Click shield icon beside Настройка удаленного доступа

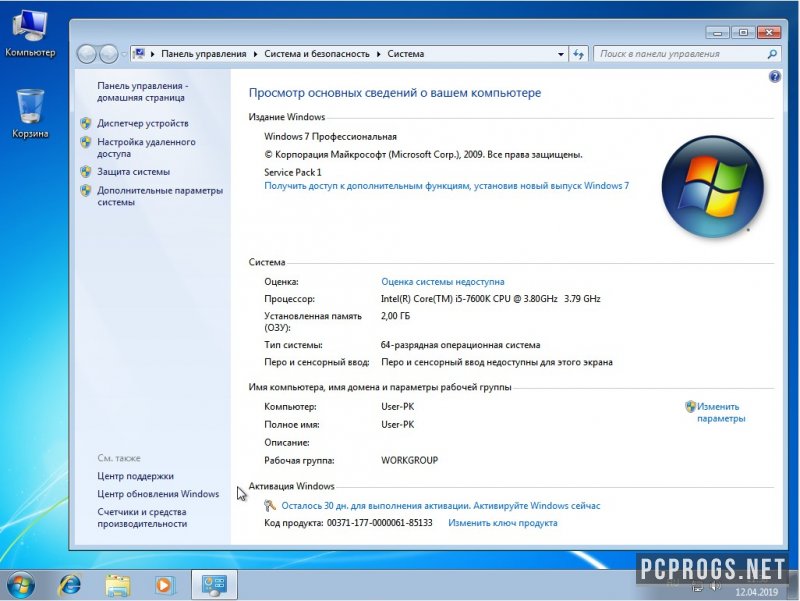[86, 142]
